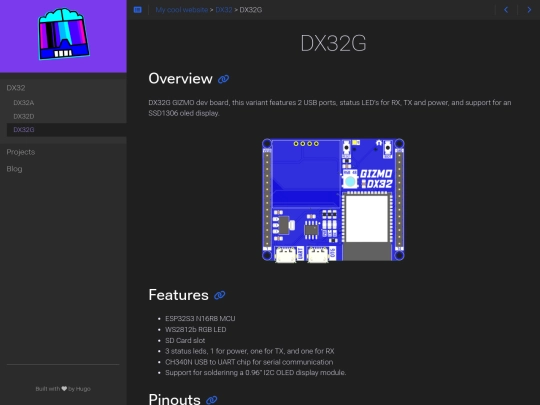The image size is (540, 405).
Task: Copy the Overview heading anchor link
Action: point(224,79)
